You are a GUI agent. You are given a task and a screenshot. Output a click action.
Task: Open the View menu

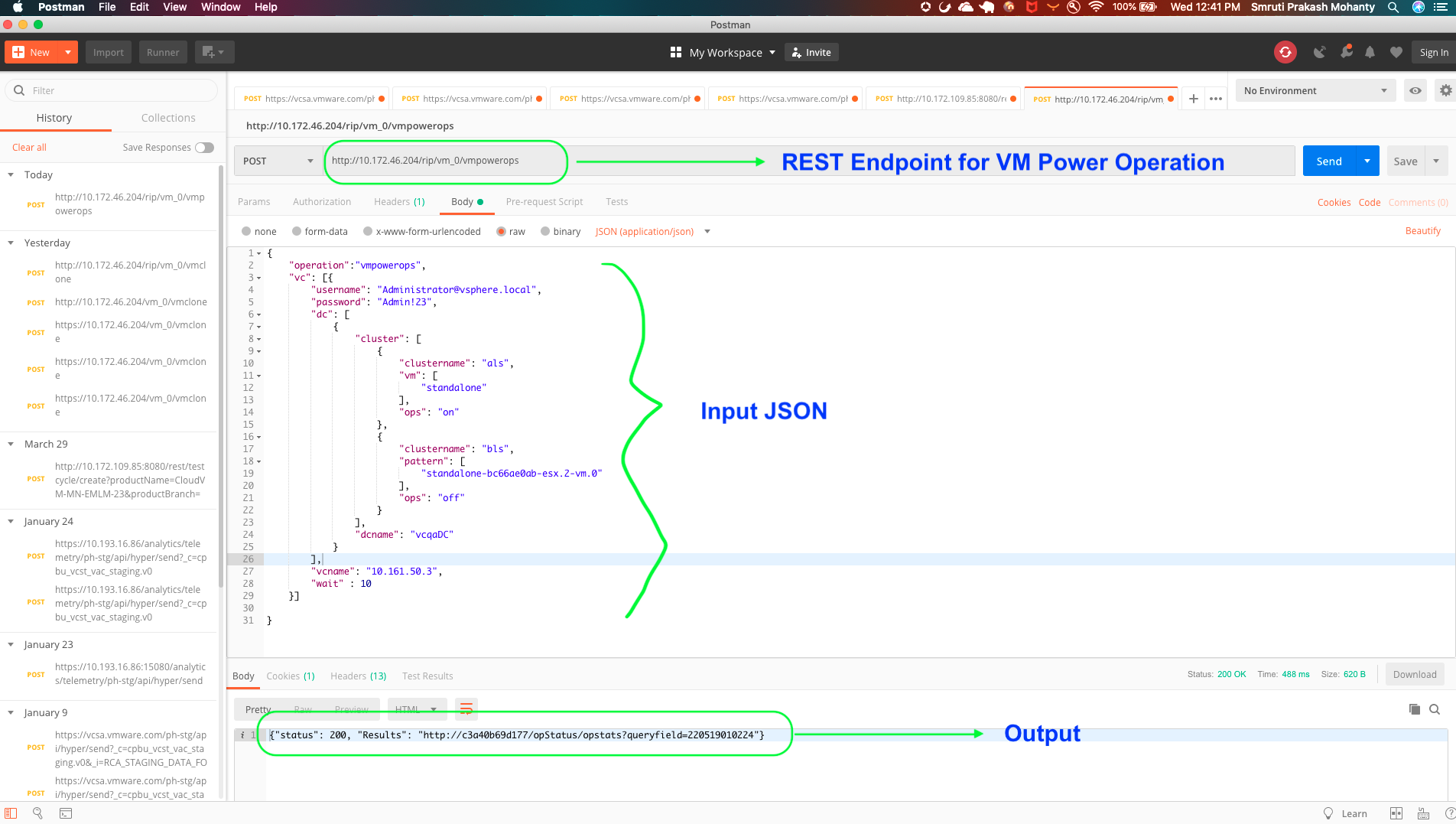(174, 7)
